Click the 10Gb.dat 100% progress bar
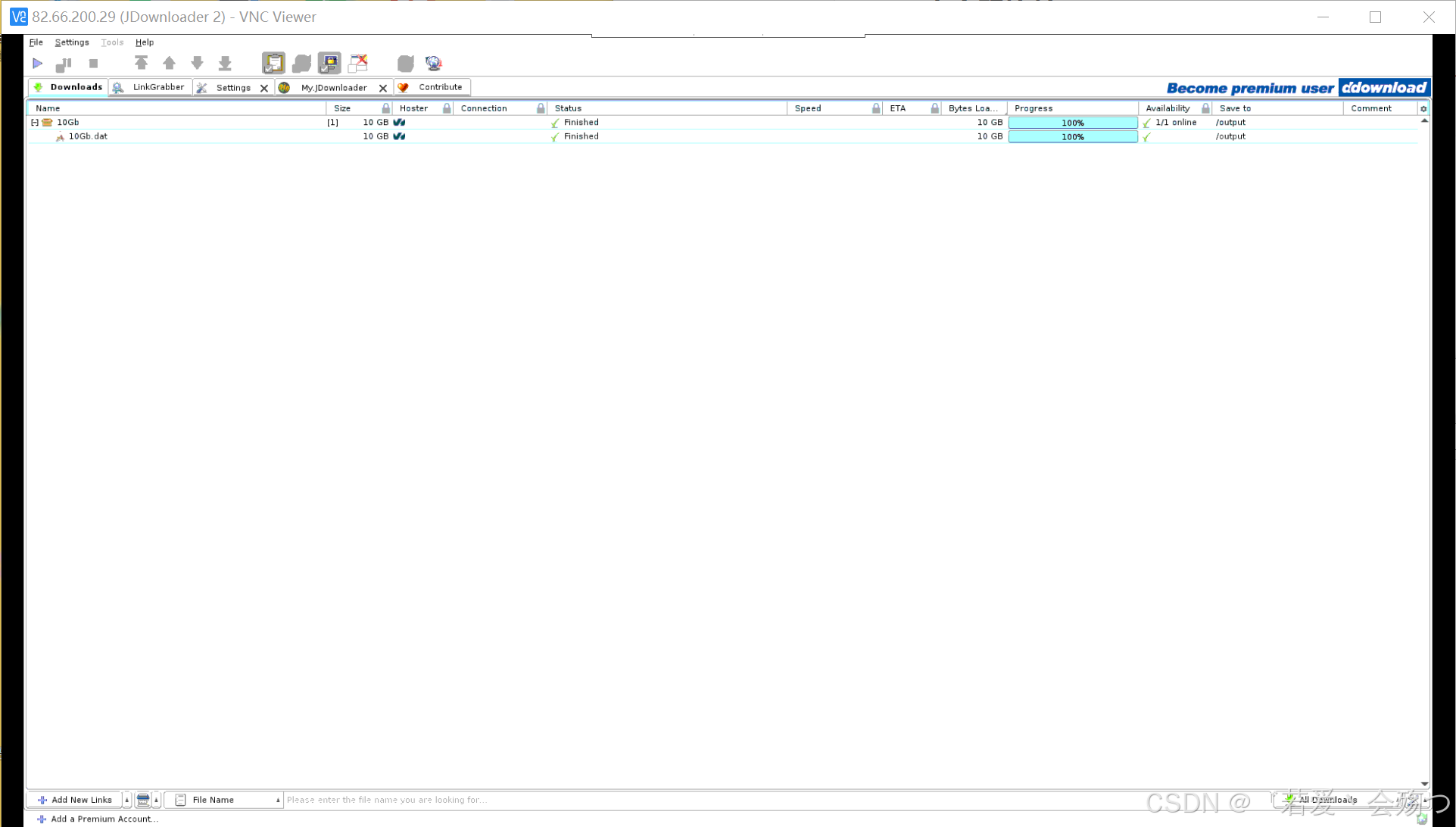1456x827 pixels. click(1072, 137)
